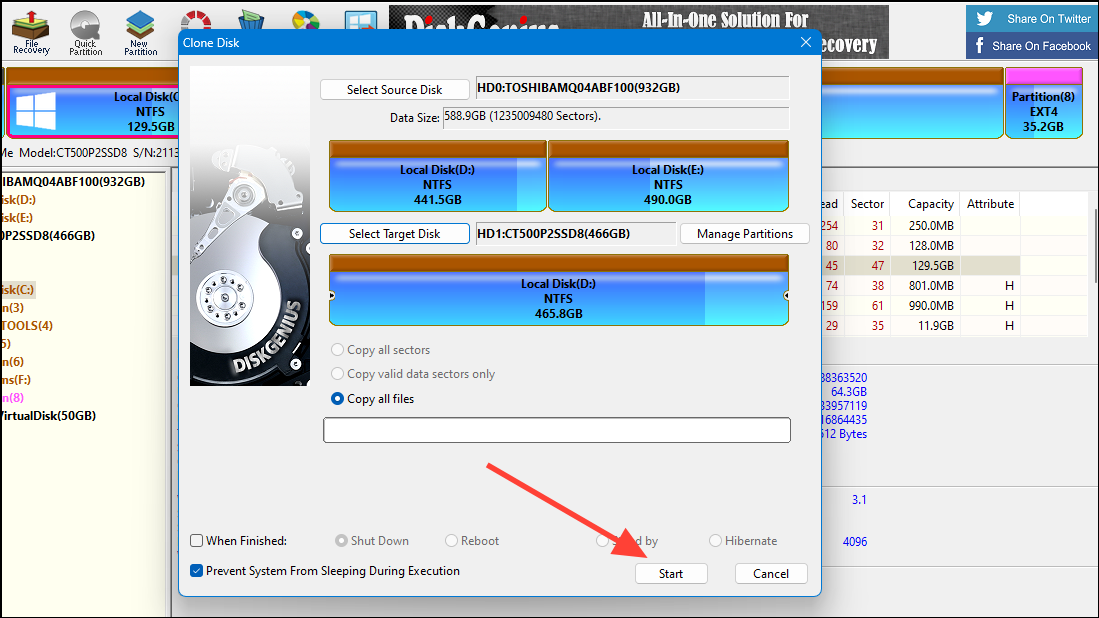Image resolution: width=1099 pixels, height=618 pixels.
Task: Click the Model:CT500P2SSD8 info text
Action: coord(73,153)
